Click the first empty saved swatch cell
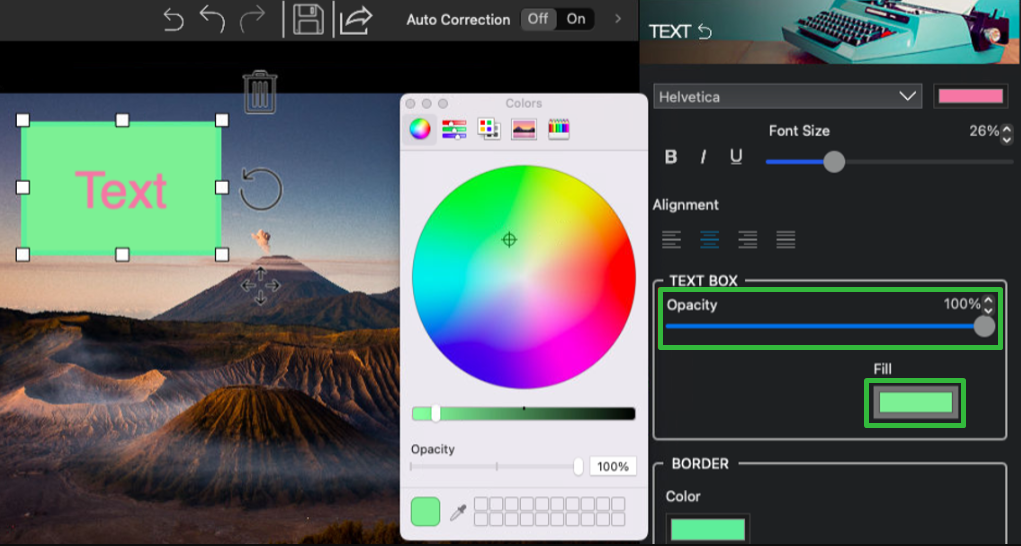 (481, 504)
